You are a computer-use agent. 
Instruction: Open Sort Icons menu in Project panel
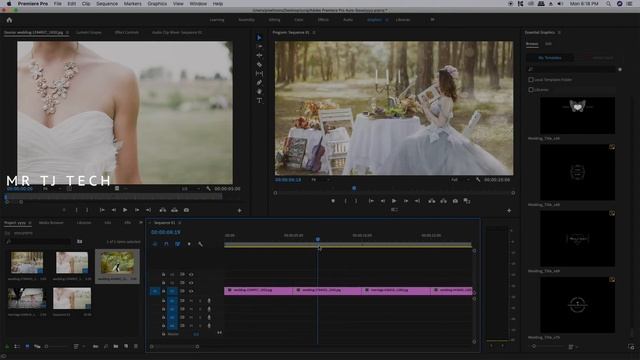tap(78, 346)
